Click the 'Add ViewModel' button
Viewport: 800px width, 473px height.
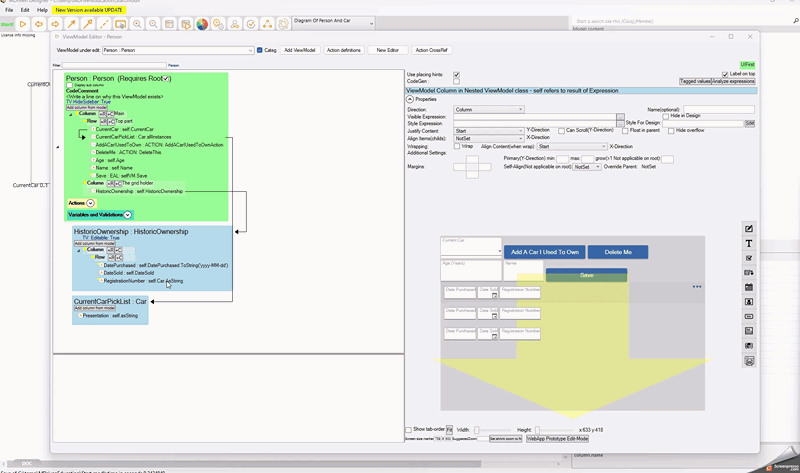point(300,50)
